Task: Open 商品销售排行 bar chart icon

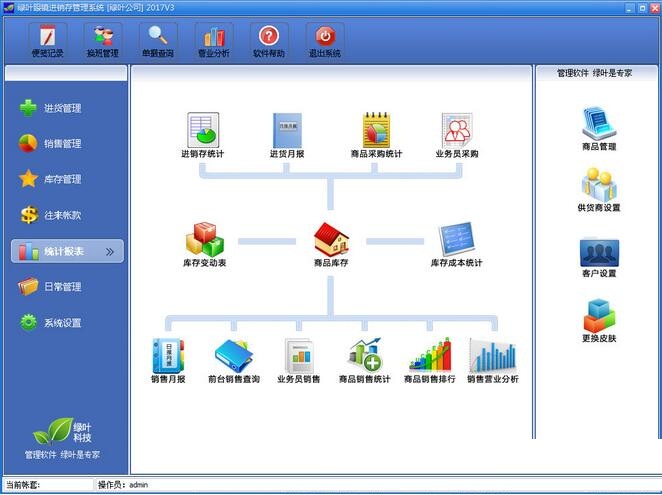Action: coord(430,361)
